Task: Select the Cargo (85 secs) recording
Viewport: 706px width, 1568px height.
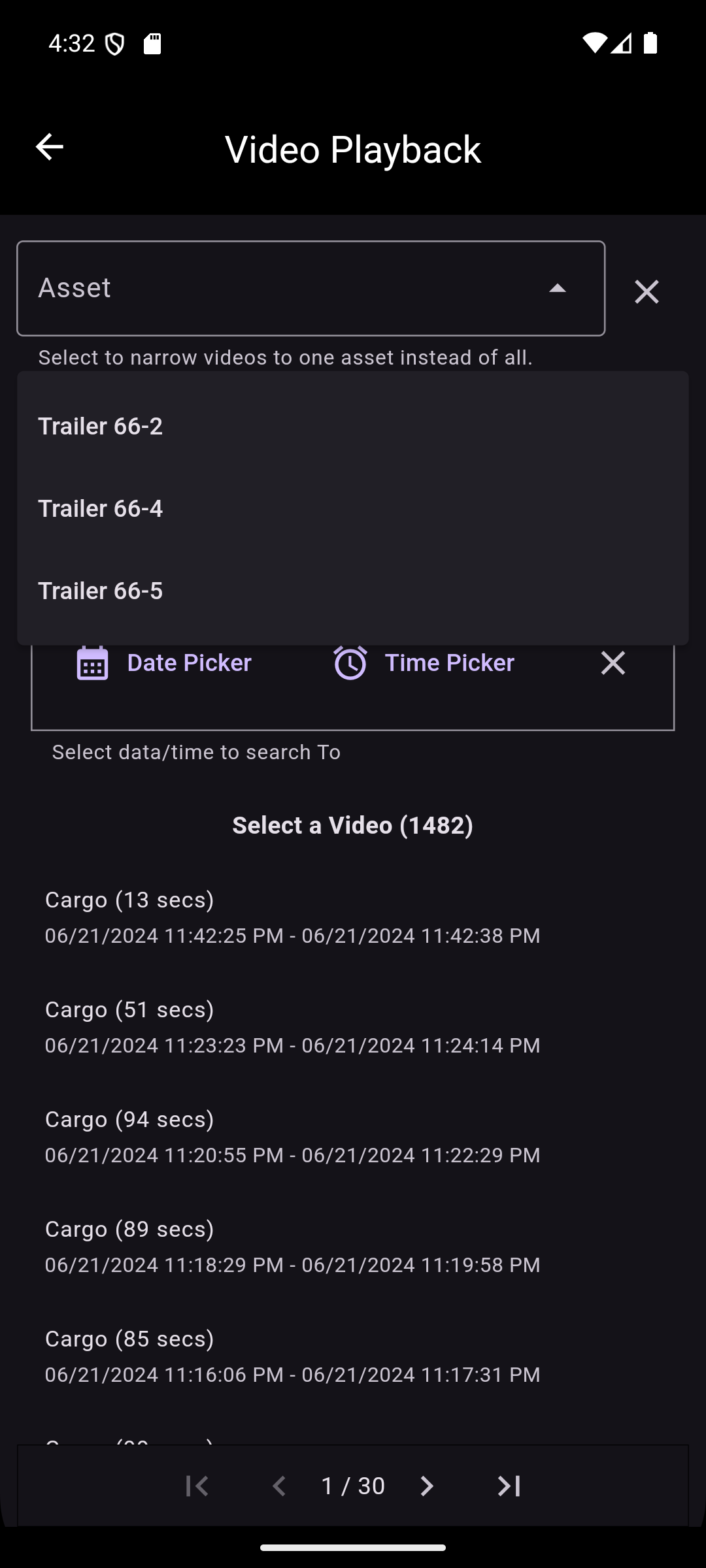Action: click(x=292, y=1356)
